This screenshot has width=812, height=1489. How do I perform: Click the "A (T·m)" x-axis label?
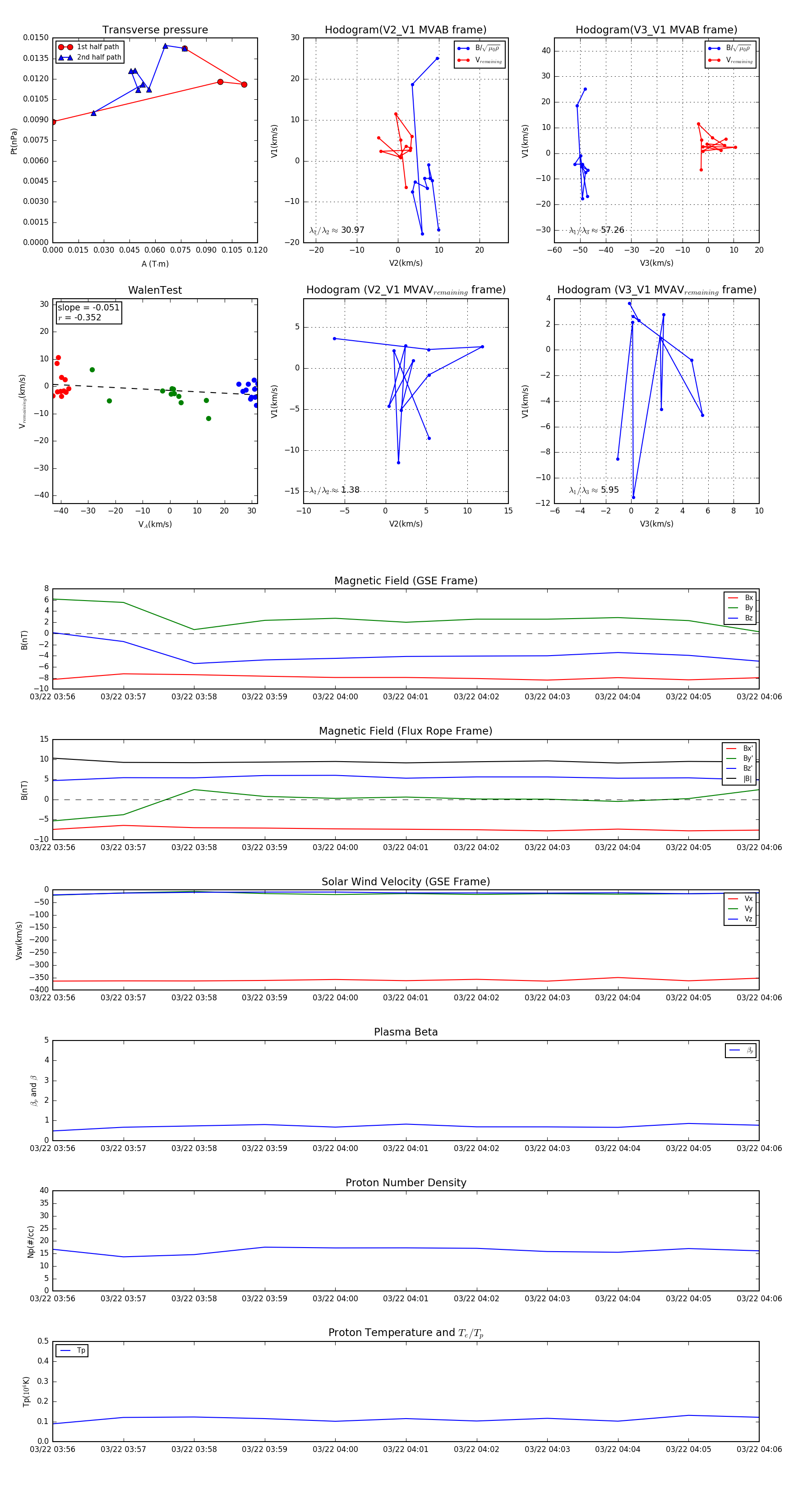155,264
